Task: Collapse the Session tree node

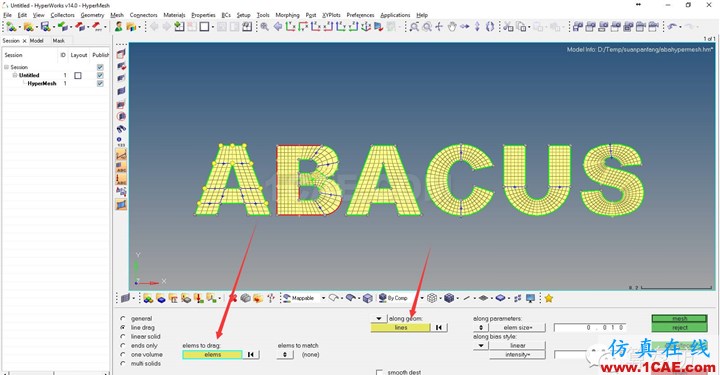Action: pos(6,67)
